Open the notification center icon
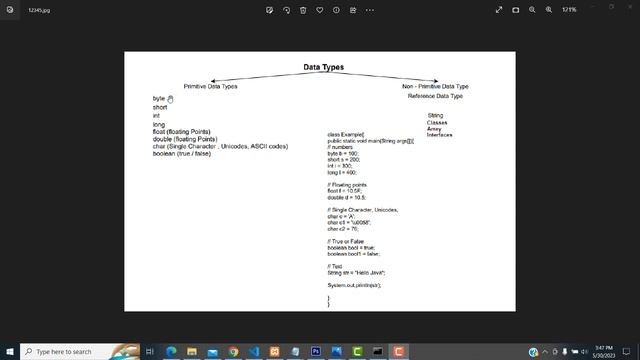Screen dimensions: 640x360 [x=627, y=352]
